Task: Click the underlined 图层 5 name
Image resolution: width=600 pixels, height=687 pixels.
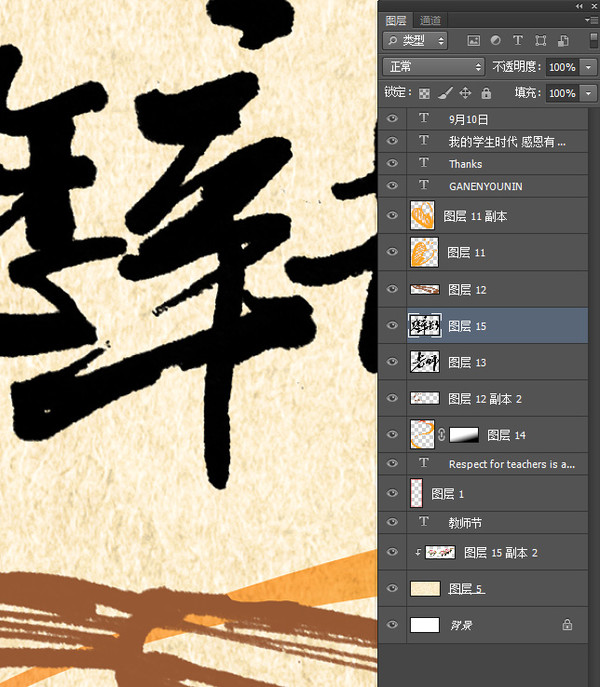Action: 467,588
